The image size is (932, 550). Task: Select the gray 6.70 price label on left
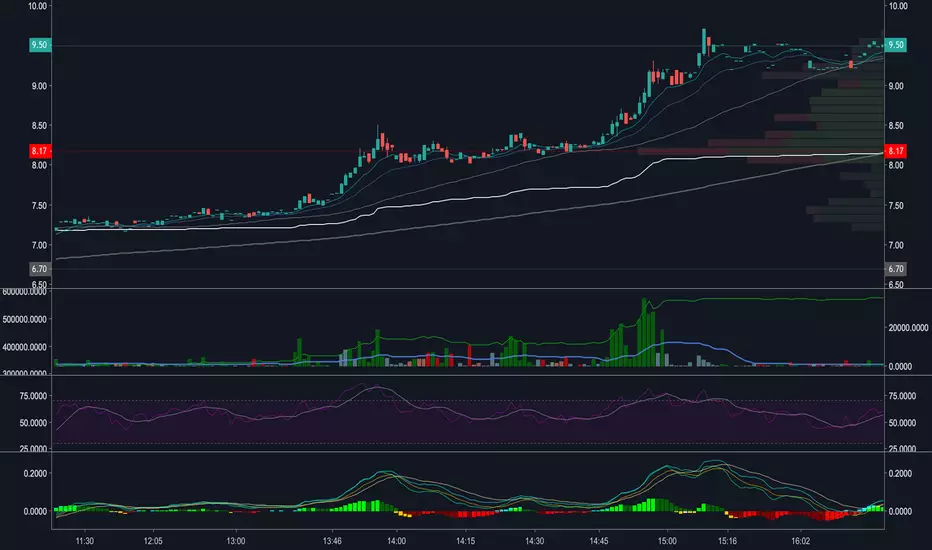40,269
